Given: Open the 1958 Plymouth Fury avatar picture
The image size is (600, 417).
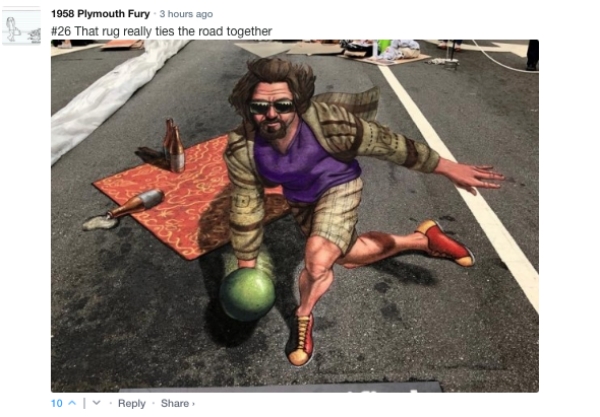Looking at the screenshot, I should (x=21, y=26).
